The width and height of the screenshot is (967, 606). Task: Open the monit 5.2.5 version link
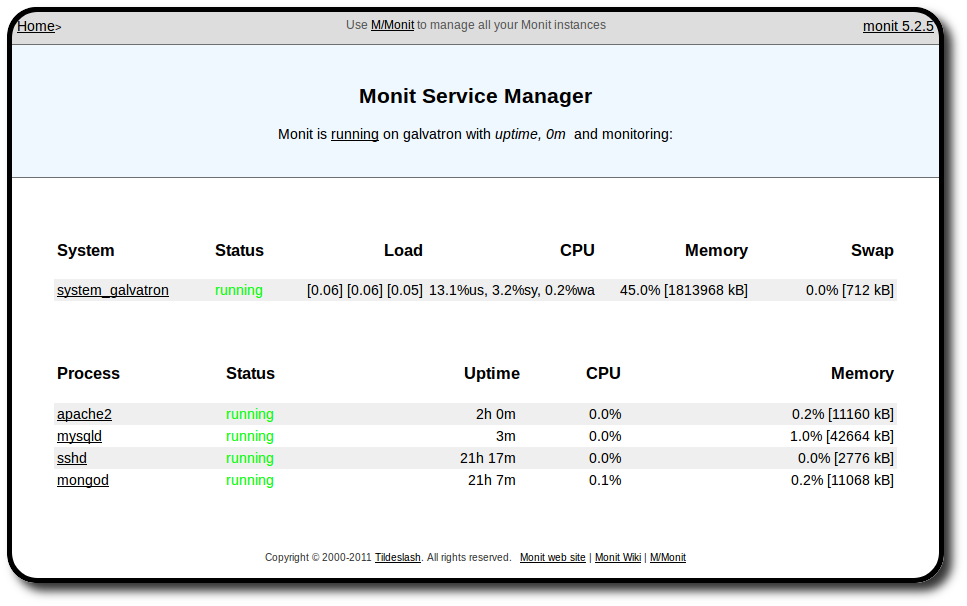pyautogui.click(x=898, y=26)
